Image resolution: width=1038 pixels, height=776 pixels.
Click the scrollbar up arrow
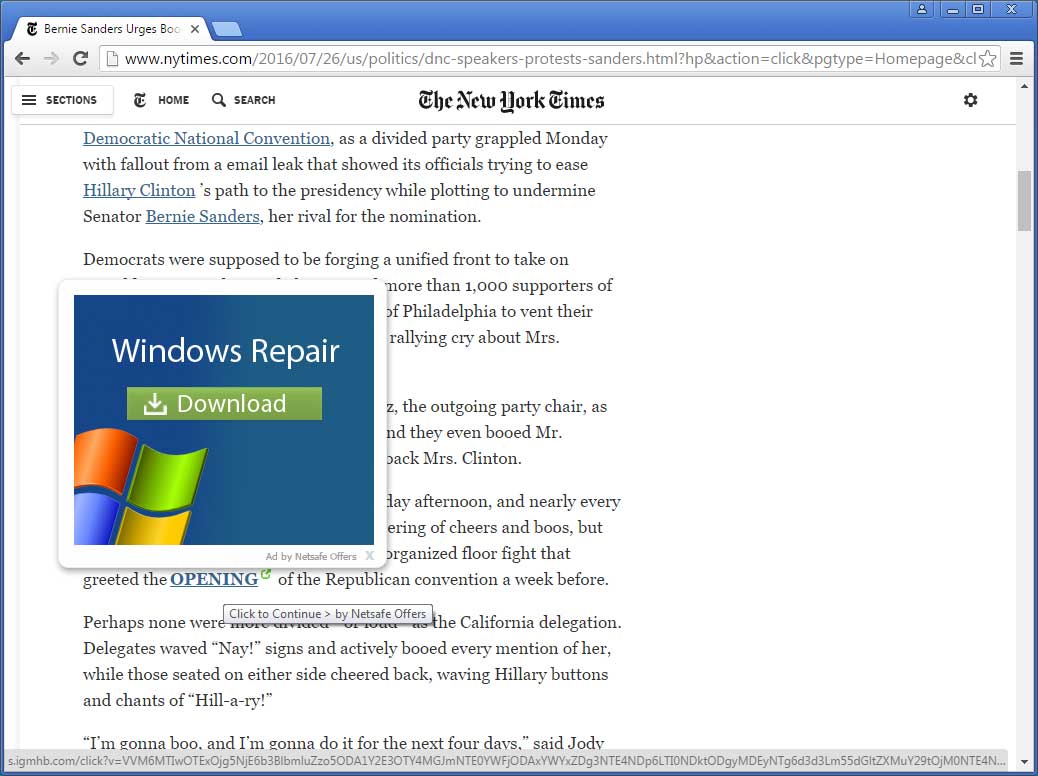[x=1024, y=86]
